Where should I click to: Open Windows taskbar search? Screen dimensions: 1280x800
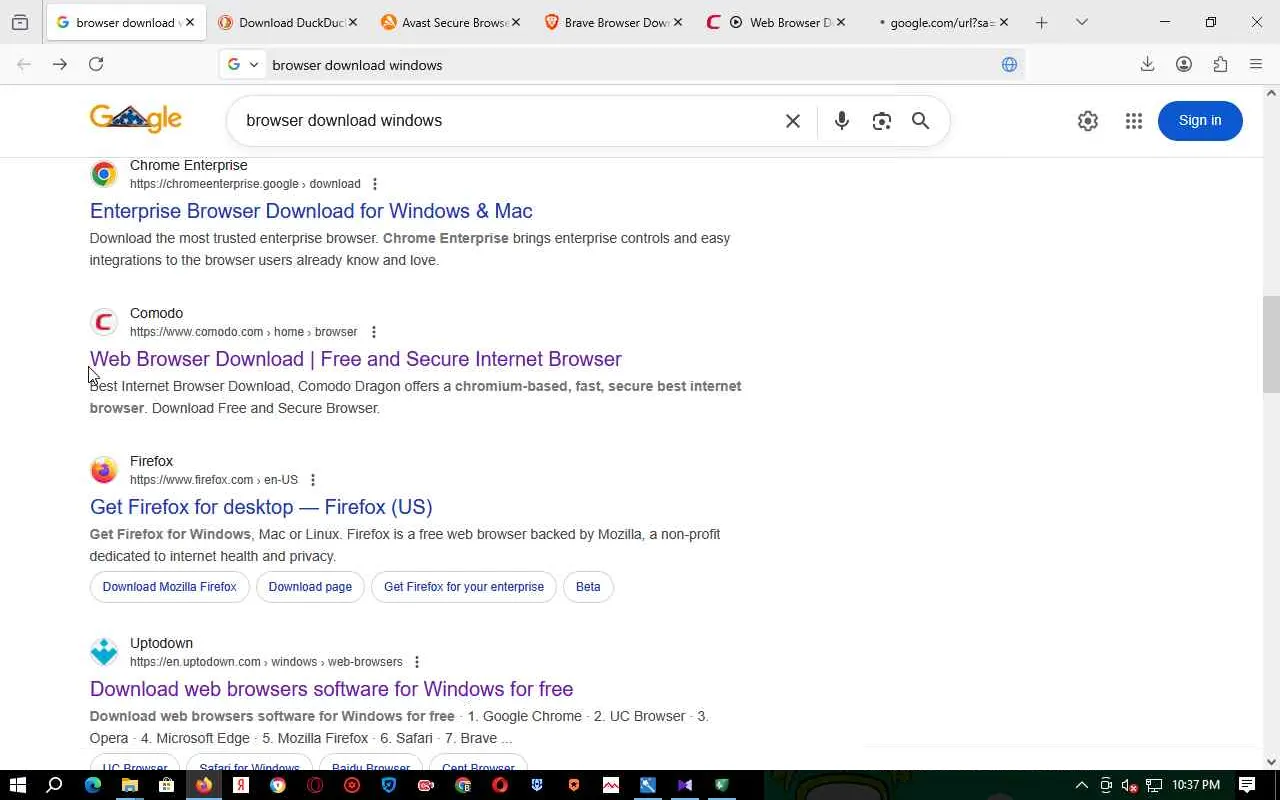tap(55, 785)
